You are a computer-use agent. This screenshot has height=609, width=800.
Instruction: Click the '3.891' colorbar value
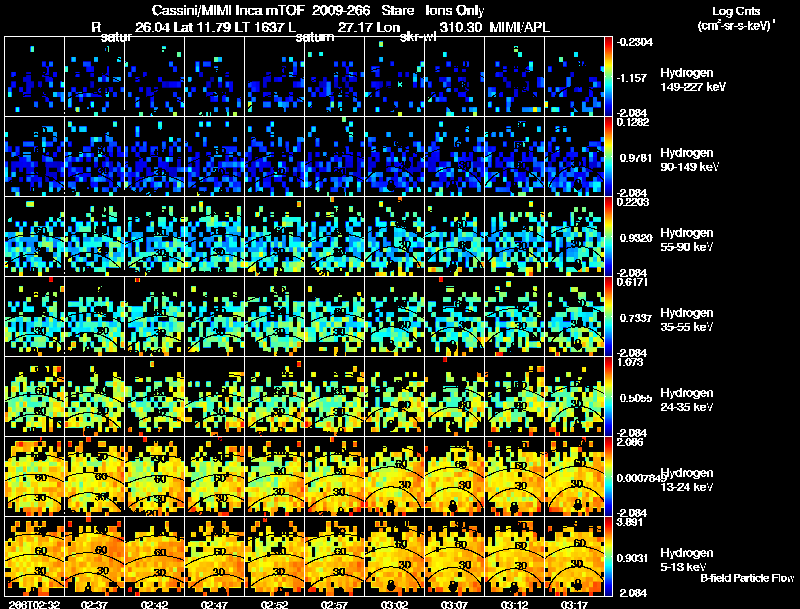(x=630, y=522)
